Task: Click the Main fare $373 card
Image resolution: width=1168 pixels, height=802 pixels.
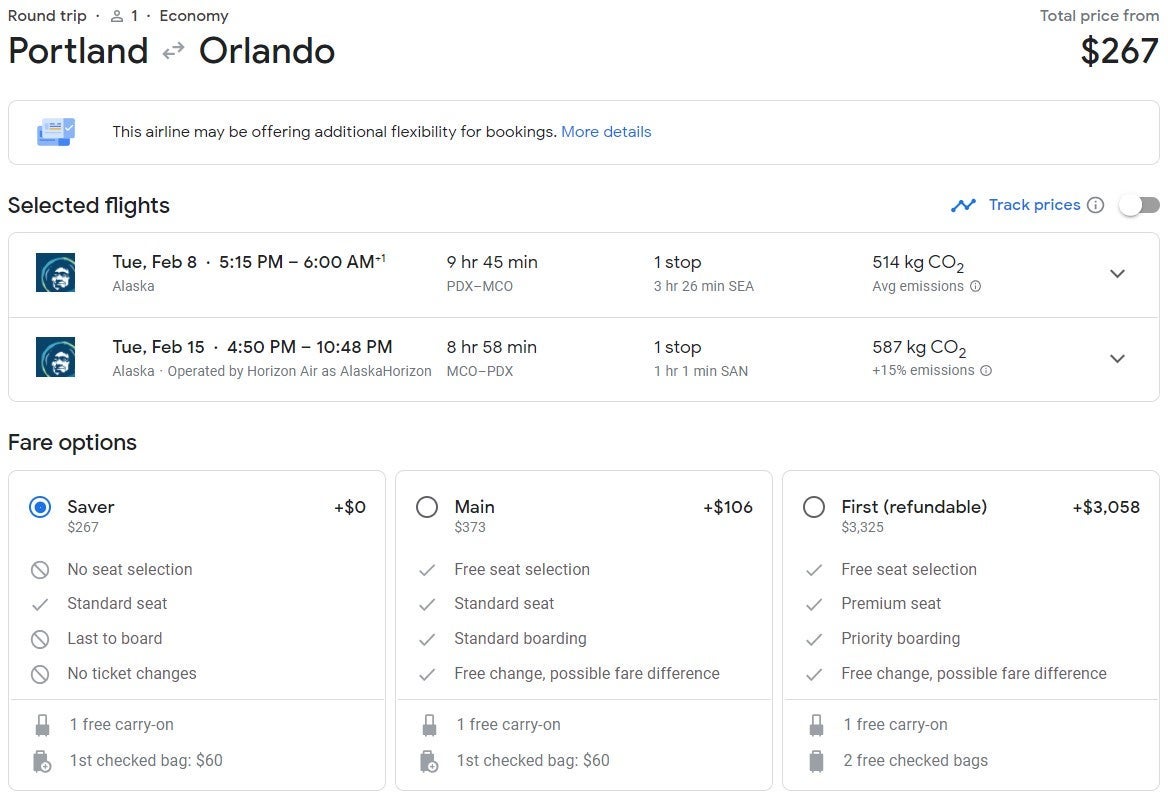Action: click(x=584, y=630)
